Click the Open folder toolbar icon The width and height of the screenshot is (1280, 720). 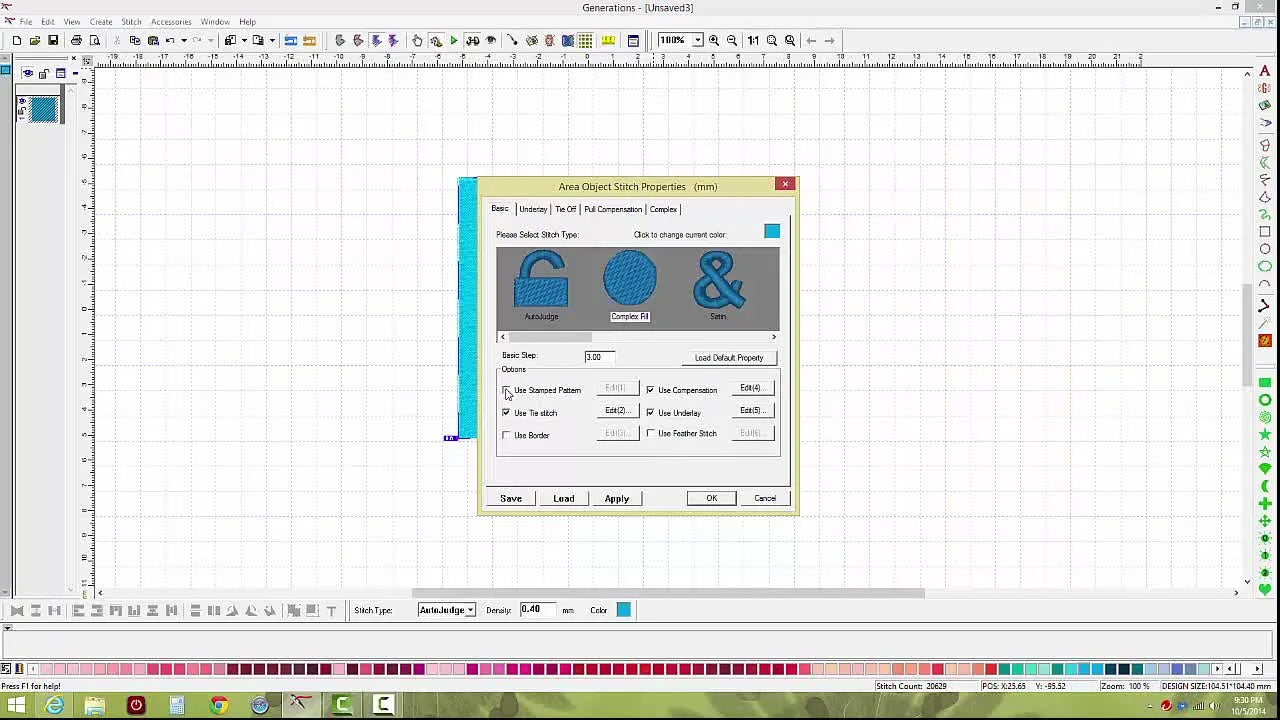coord(35,40)
